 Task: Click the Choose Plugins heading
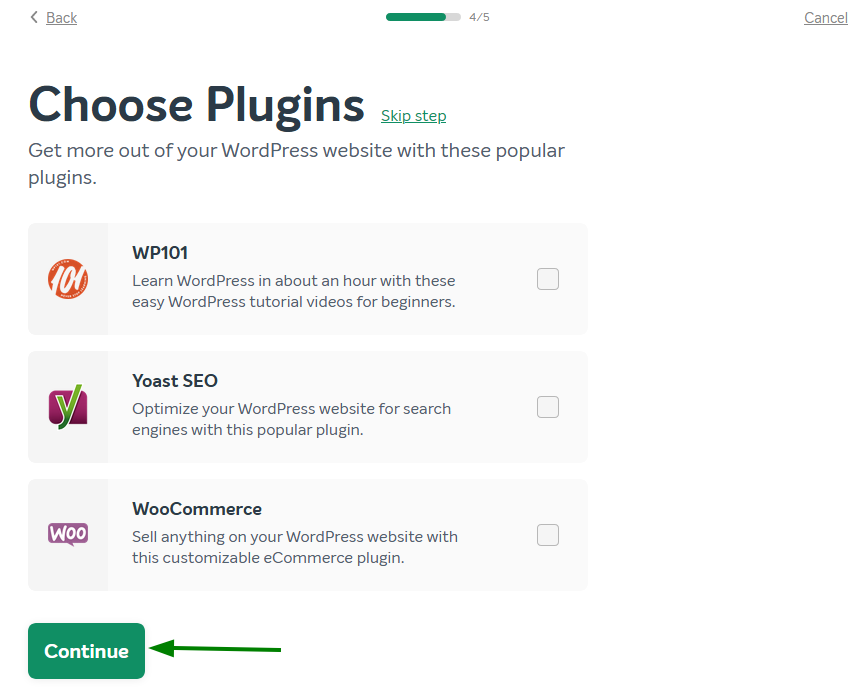click(196, 104)
